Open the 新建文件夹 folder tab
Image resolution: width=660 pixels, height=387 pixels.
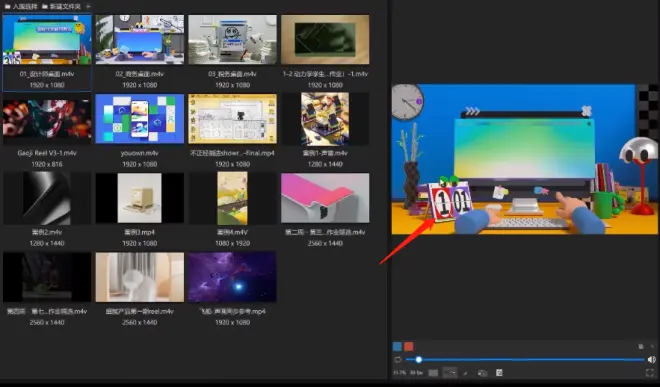point(61,6)
